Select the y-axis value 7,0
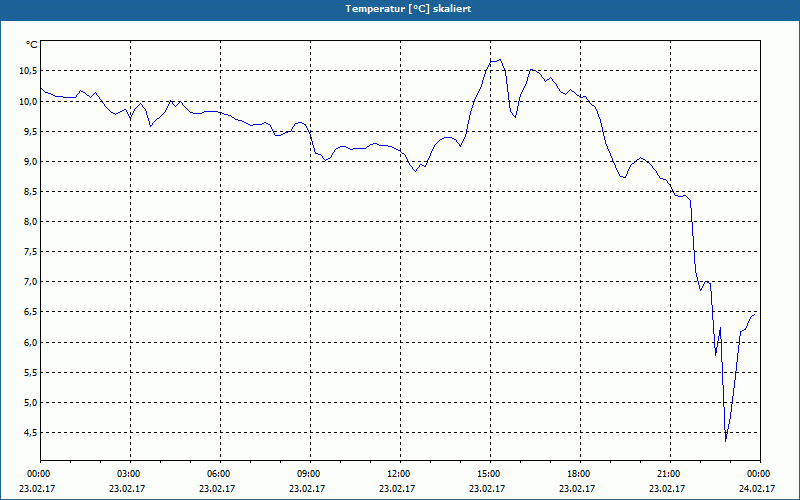The height and width of the screenshot is (500, 800). [30, 282]
